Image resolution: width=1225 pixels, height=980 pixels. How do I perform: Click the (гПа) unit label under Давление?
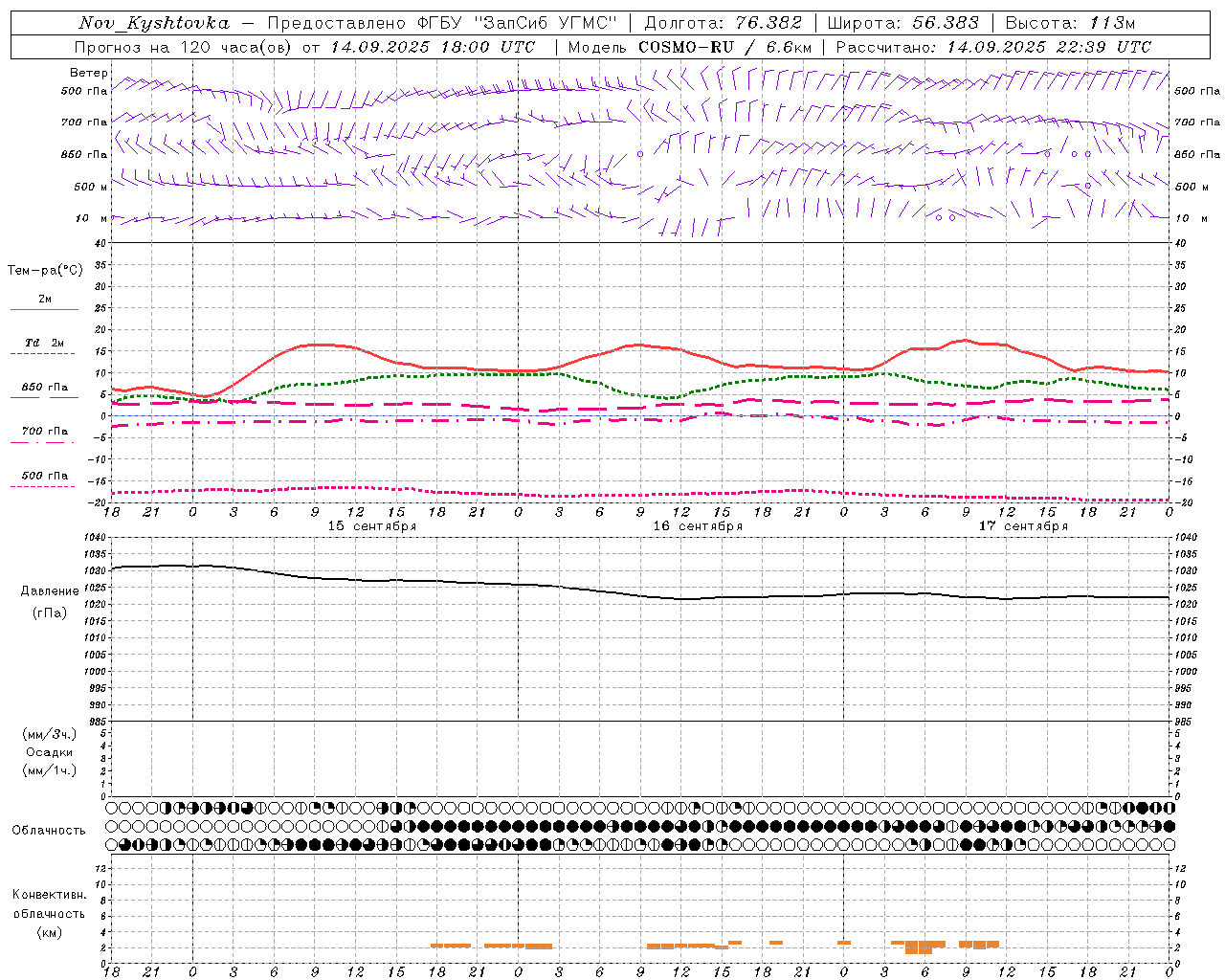tap(50, 613)
